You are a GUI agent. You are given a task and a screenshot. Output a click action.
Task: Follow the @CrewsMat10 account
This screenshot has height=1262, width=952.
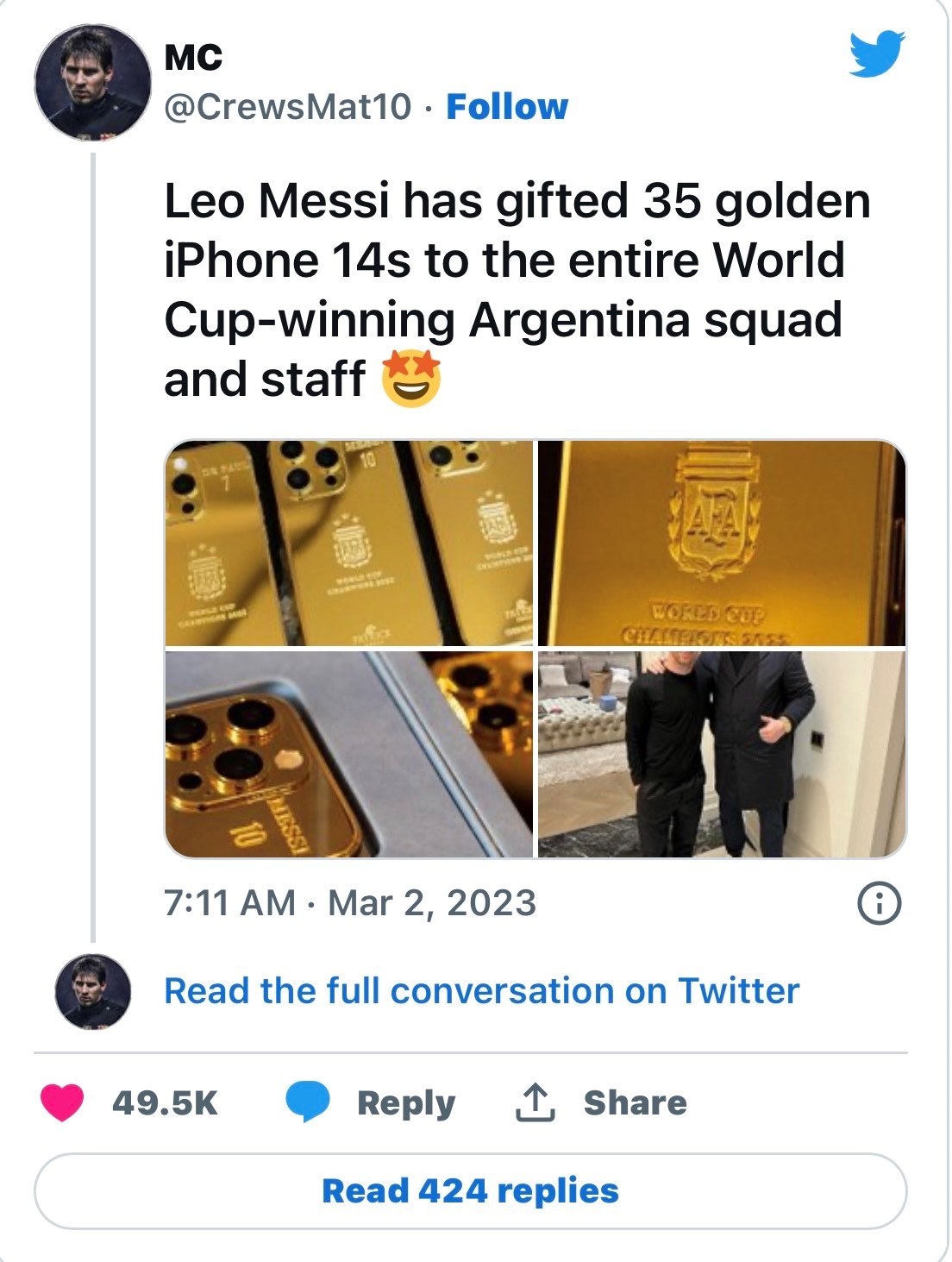pos(507,107)
